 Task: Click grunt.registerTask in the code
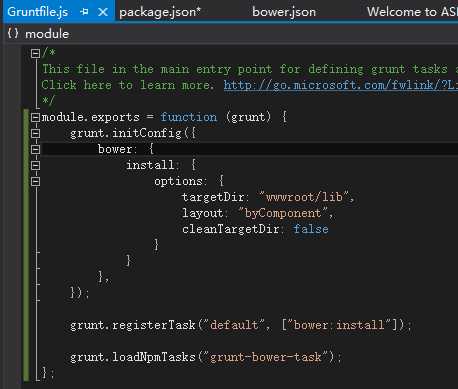tap(133, 325)
